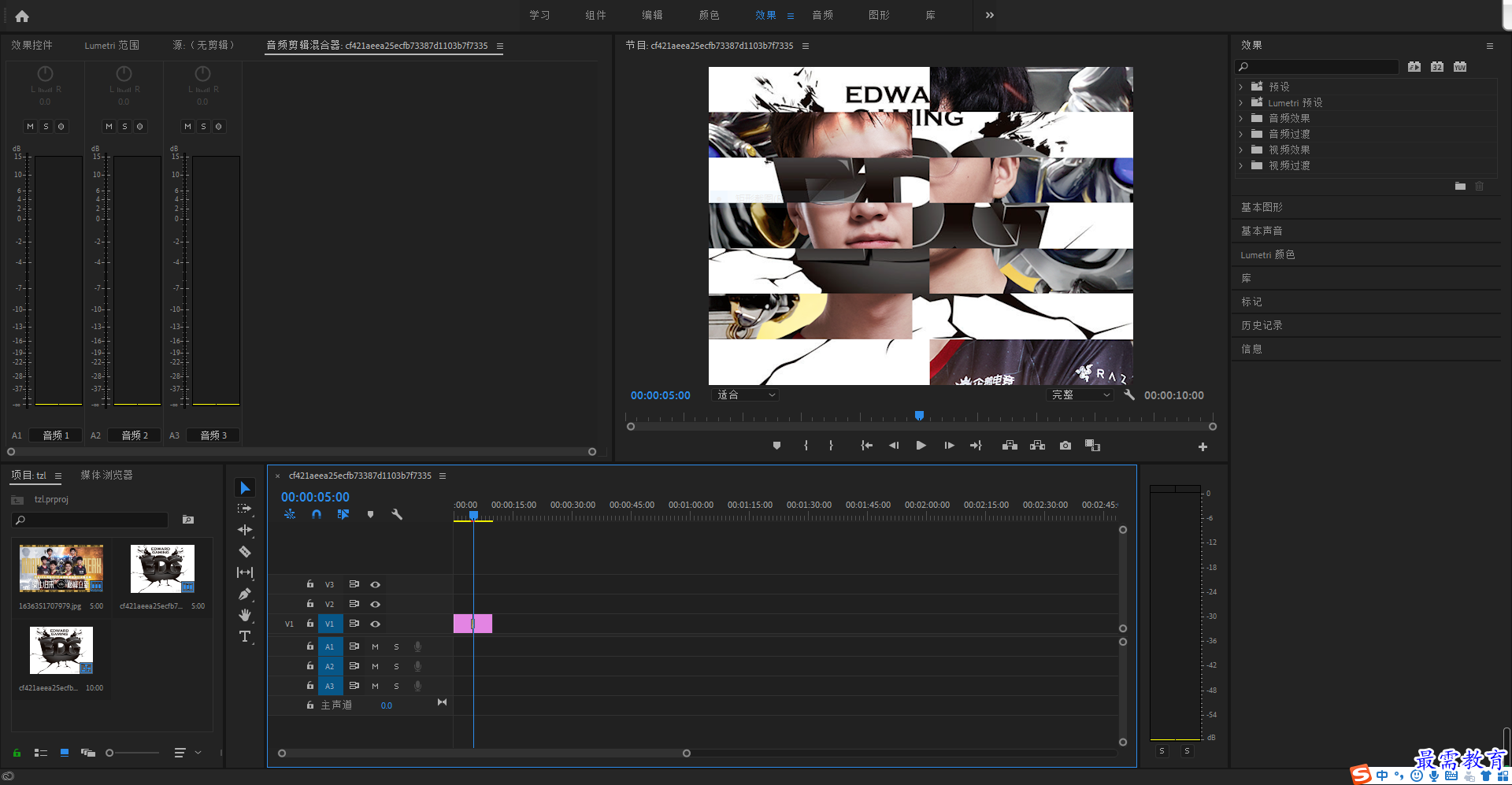This screenshot has height=785, width=1512.
Task: Select the Razor tool
Action: click(245, 551)
